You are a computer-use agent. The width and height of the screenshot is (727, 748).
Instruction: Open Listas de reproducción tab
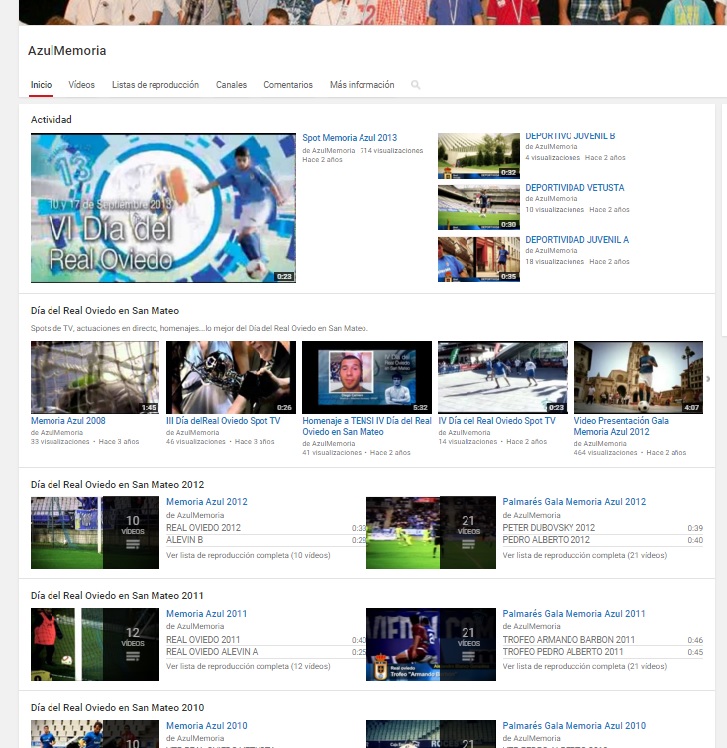(x=156, y=85)
